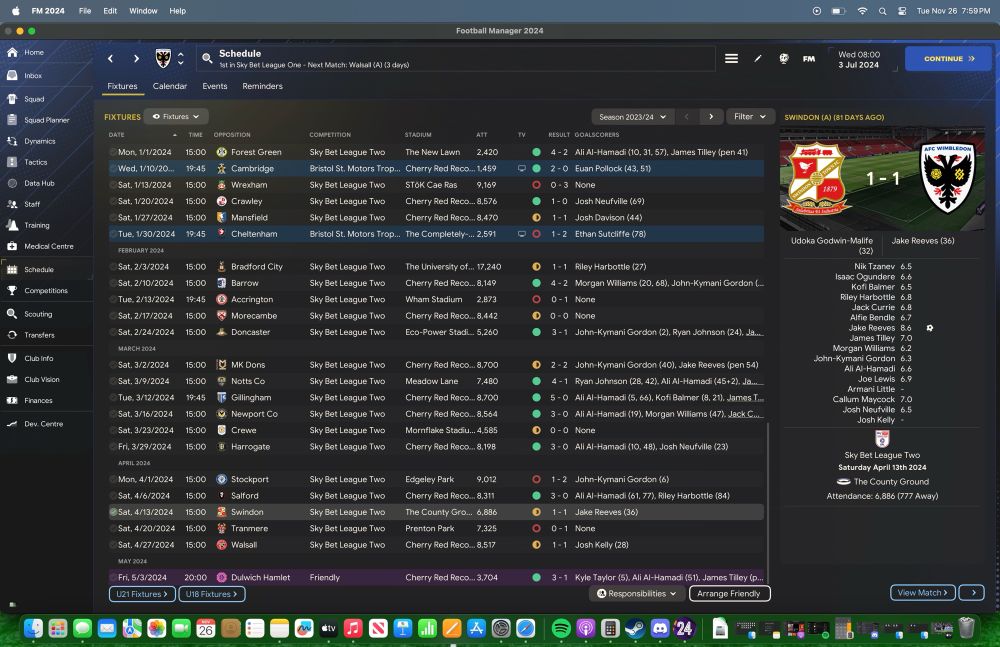Click the club switcher up/down chevrons
This screenshot has height=647, width=1000.
point(181,59)
